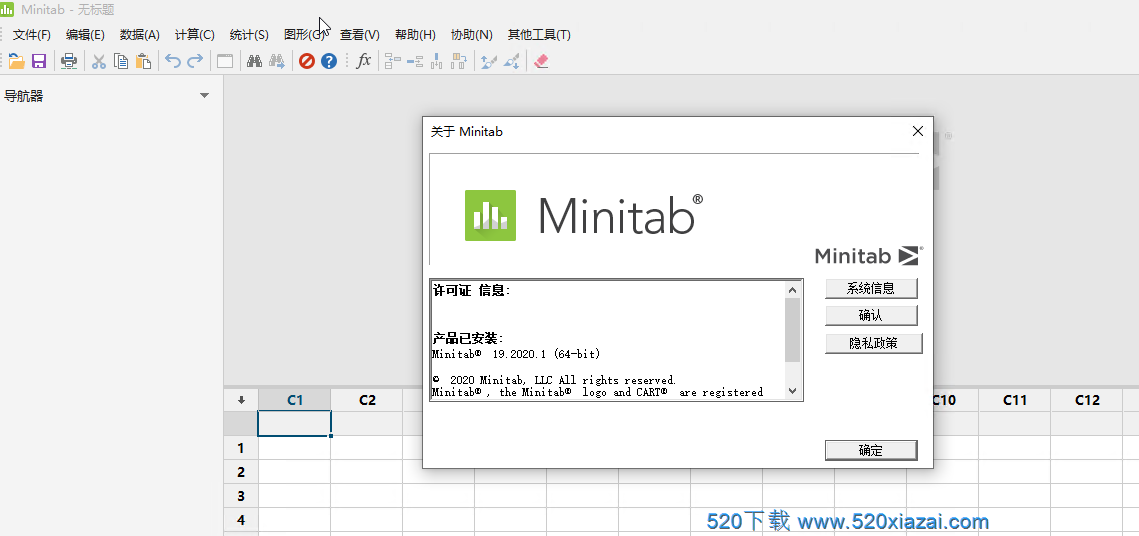This screenshot has height=536, width=1139.
Task: Open the 协助(N) menu
Action: (471, 34)
